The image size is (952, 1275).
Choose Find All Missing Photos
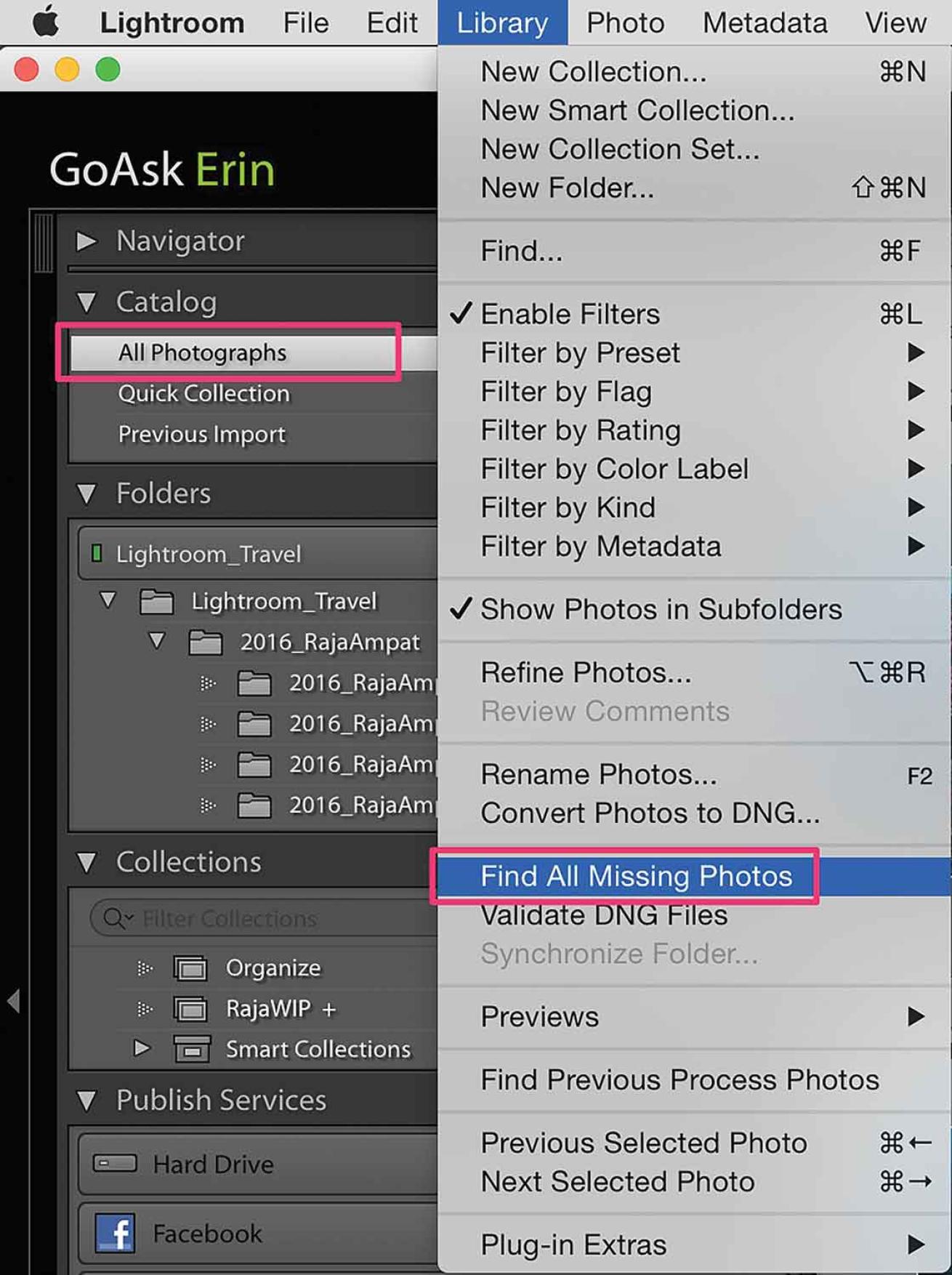click(x=636, y=876)
